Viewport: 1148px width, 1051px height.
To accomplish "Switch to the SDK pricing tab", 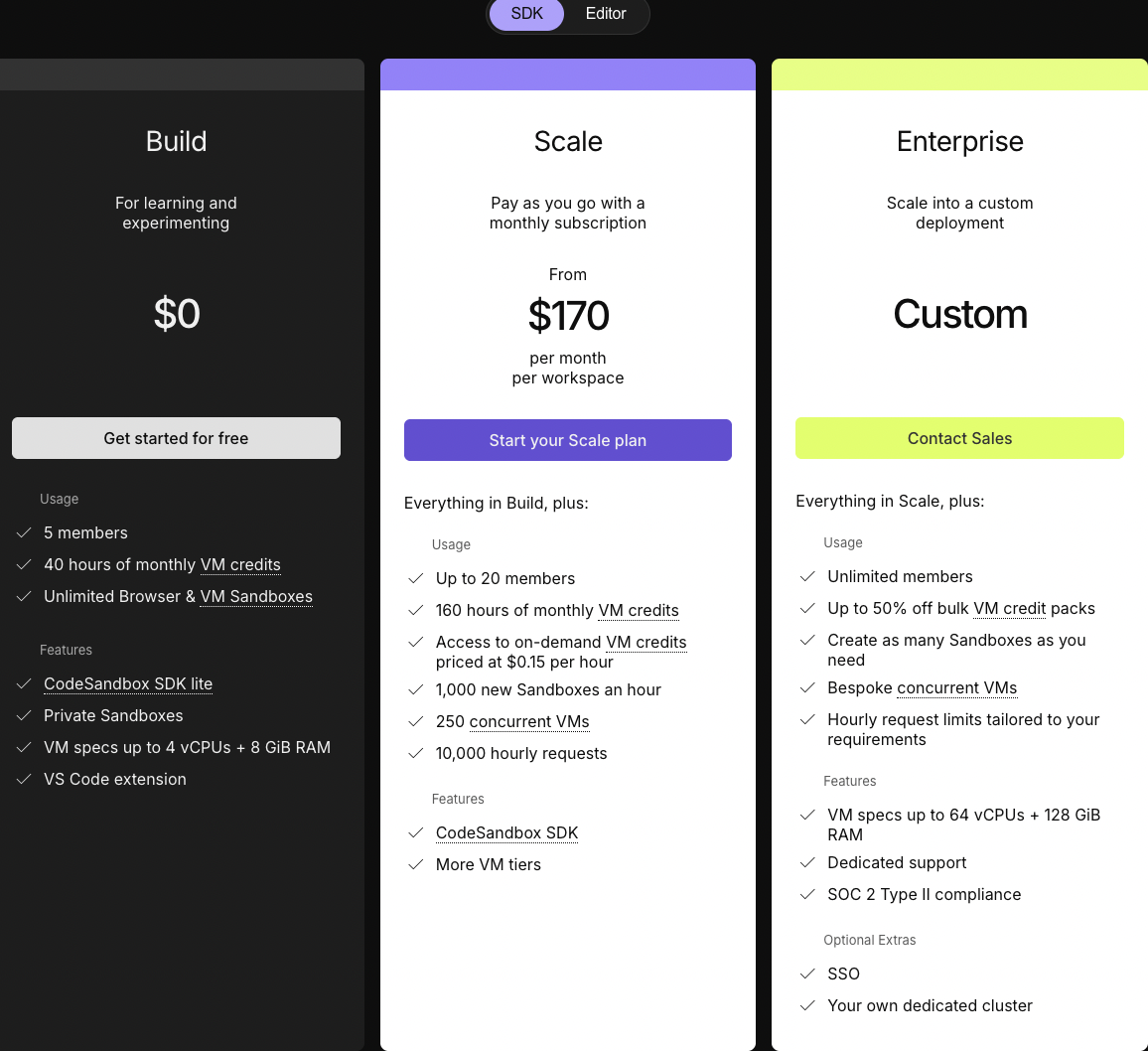I will 527,14.
